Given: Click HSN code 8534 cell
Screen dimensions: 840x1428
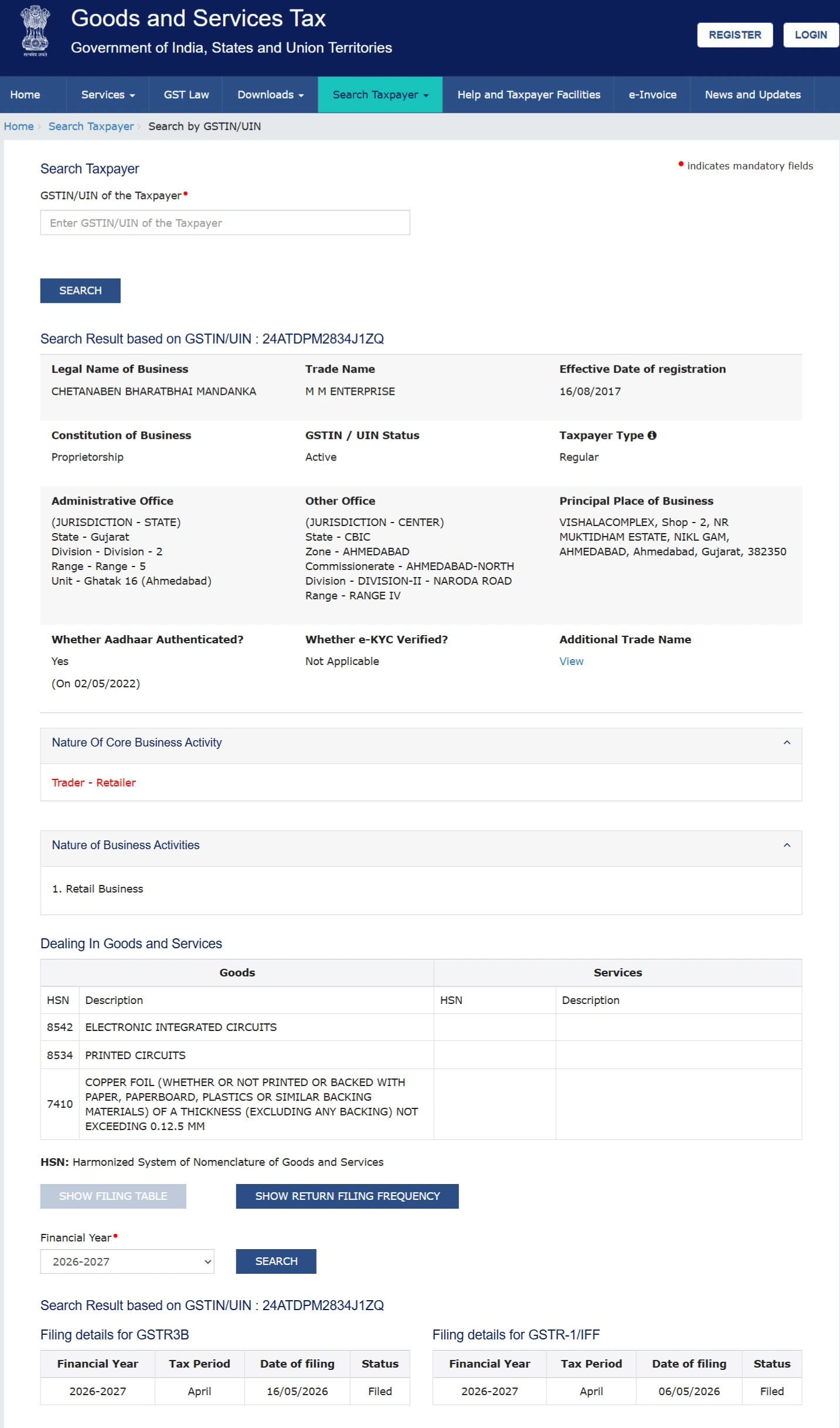Looking at the screenshot, I should pos(60,1055).
